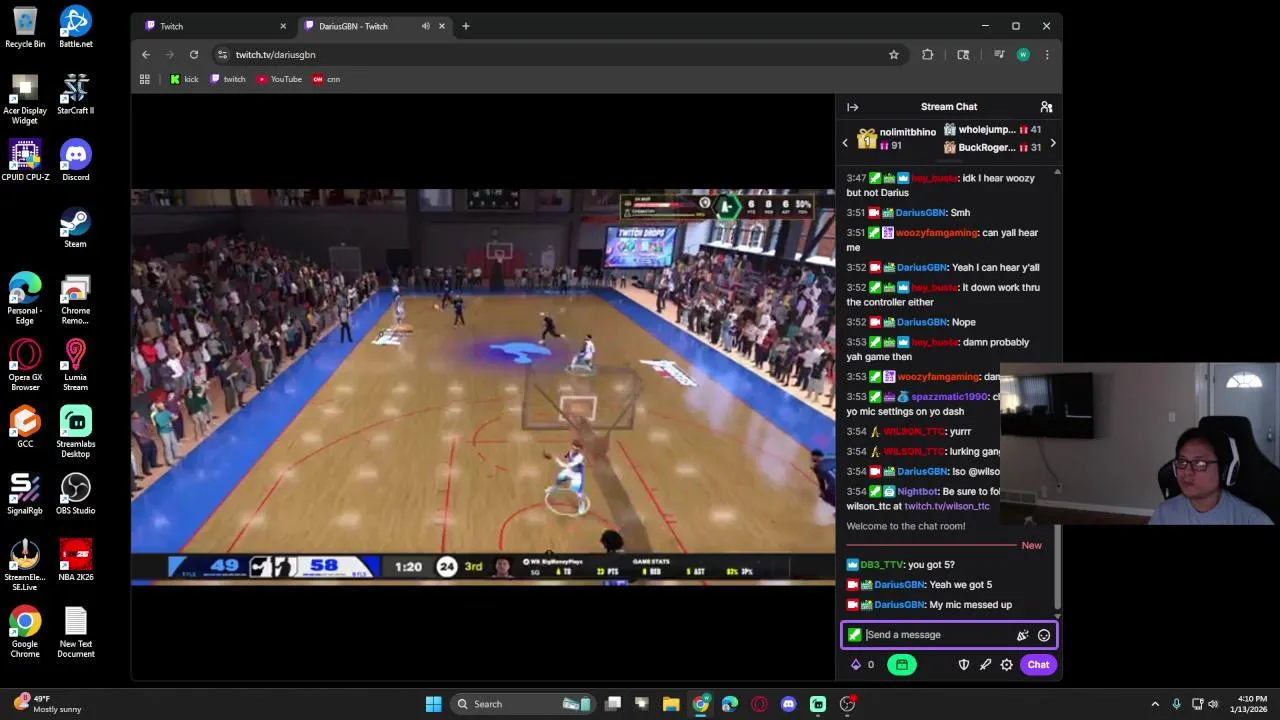This screenshot has width=1280, height=720.
Task: Open Streamlabs Desktop shortcut
Action: click(76, 432)
